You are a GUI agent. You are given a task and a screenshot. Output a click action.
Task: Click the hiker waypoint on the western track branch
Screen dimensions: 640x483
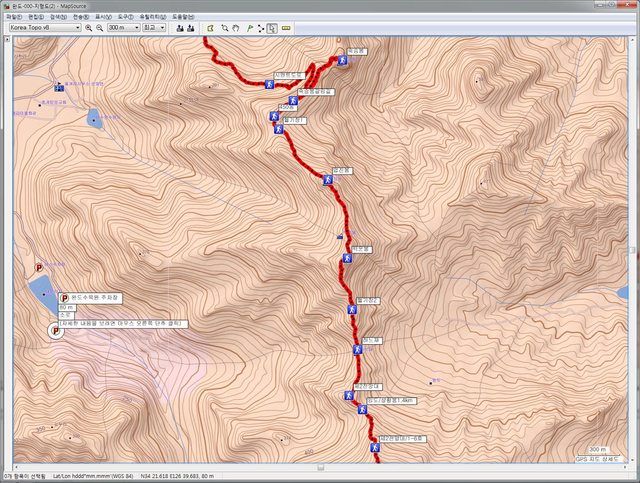[269, 85]
